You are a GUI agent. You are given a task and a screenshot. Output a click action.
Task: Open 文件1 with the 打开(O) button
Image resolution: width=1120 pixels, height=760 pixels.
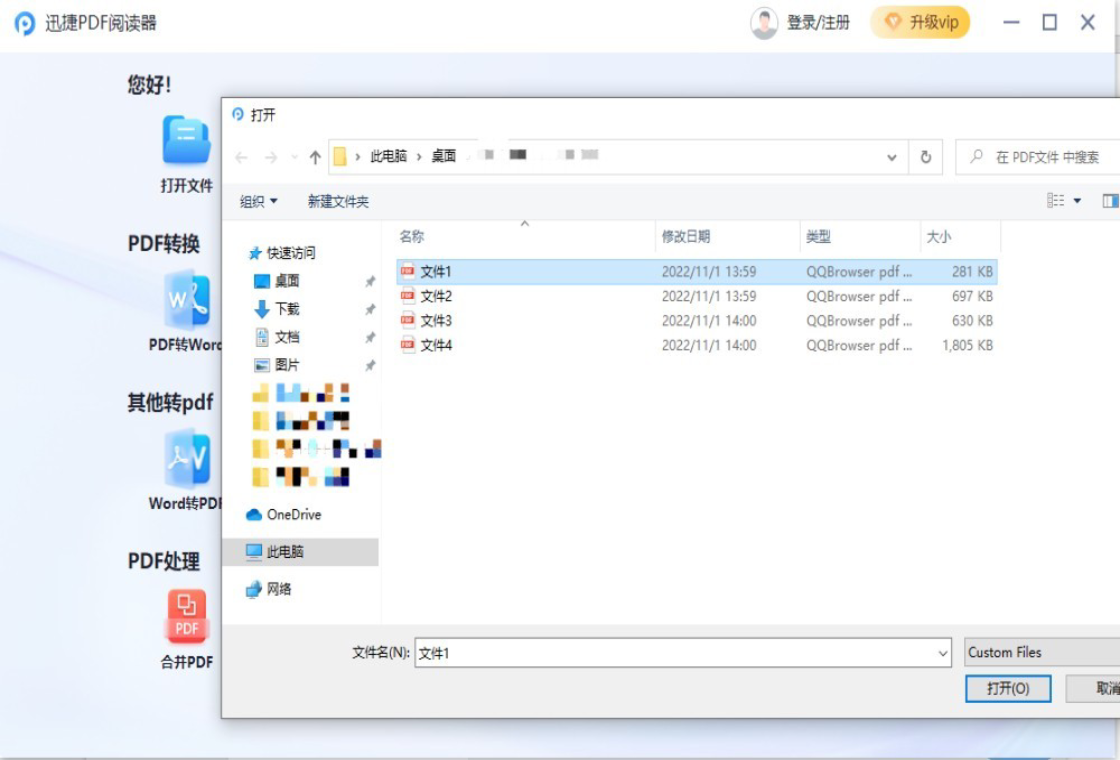(x=1008, y=689)
